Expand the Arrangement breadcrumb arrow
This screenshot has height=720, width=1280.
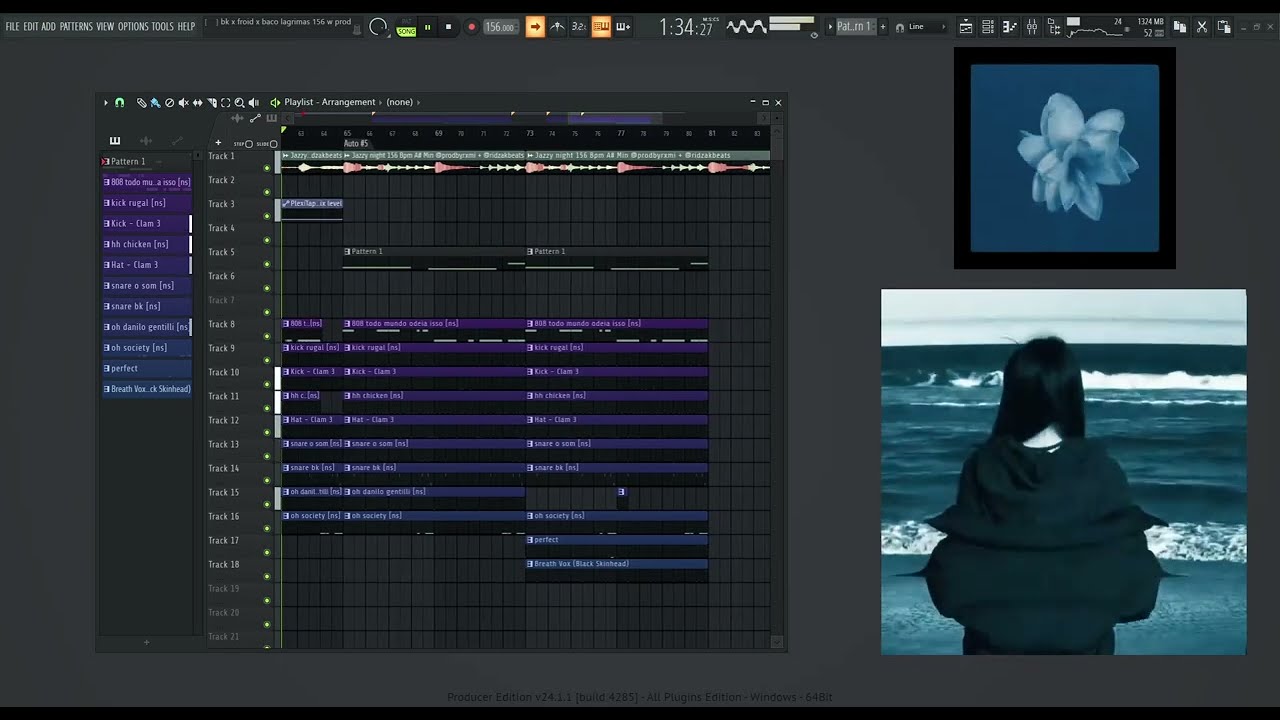click(x=380, y=102)
